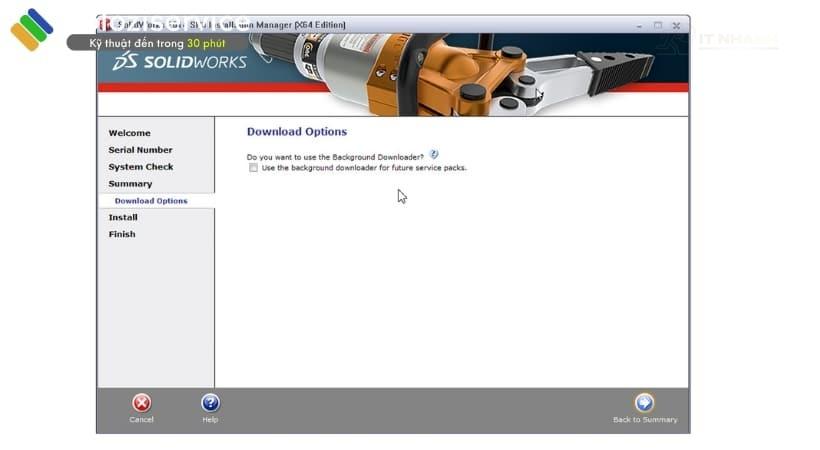
Task: Click the colorful striped logo in top-left corner
Action: pyautogui.click(x=31, y=29)
